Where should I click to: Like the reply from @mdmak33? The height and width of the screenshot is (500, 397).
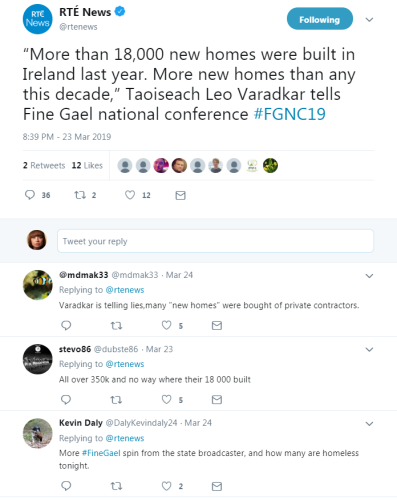(166, 325)
